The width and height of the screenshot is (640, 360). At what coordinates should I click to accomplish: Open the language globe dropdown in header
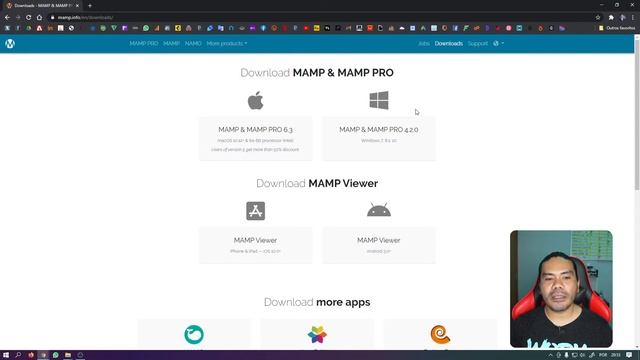click(498, 43)
